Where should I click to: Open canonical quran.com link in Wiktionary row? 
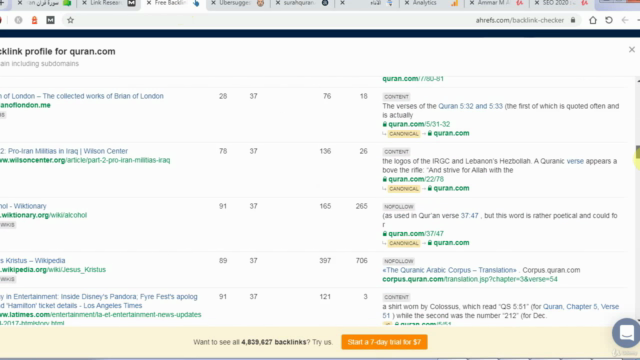pyautogui.click(x=451, y=243)
